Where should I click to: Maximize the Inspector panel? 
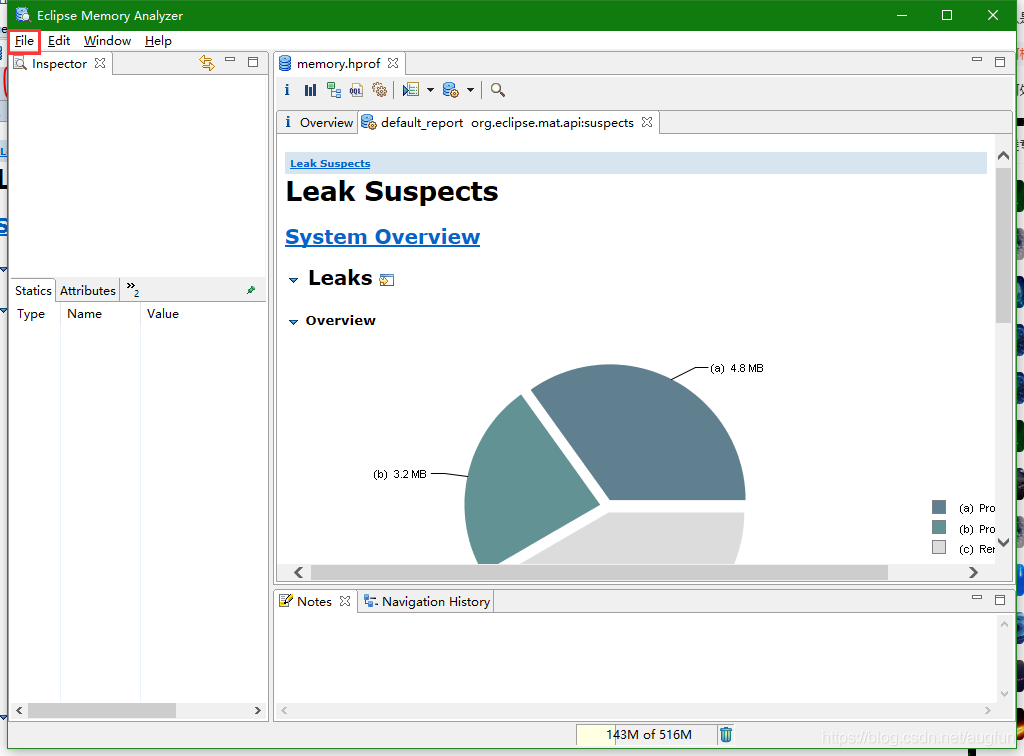click(x=253, y=62)
